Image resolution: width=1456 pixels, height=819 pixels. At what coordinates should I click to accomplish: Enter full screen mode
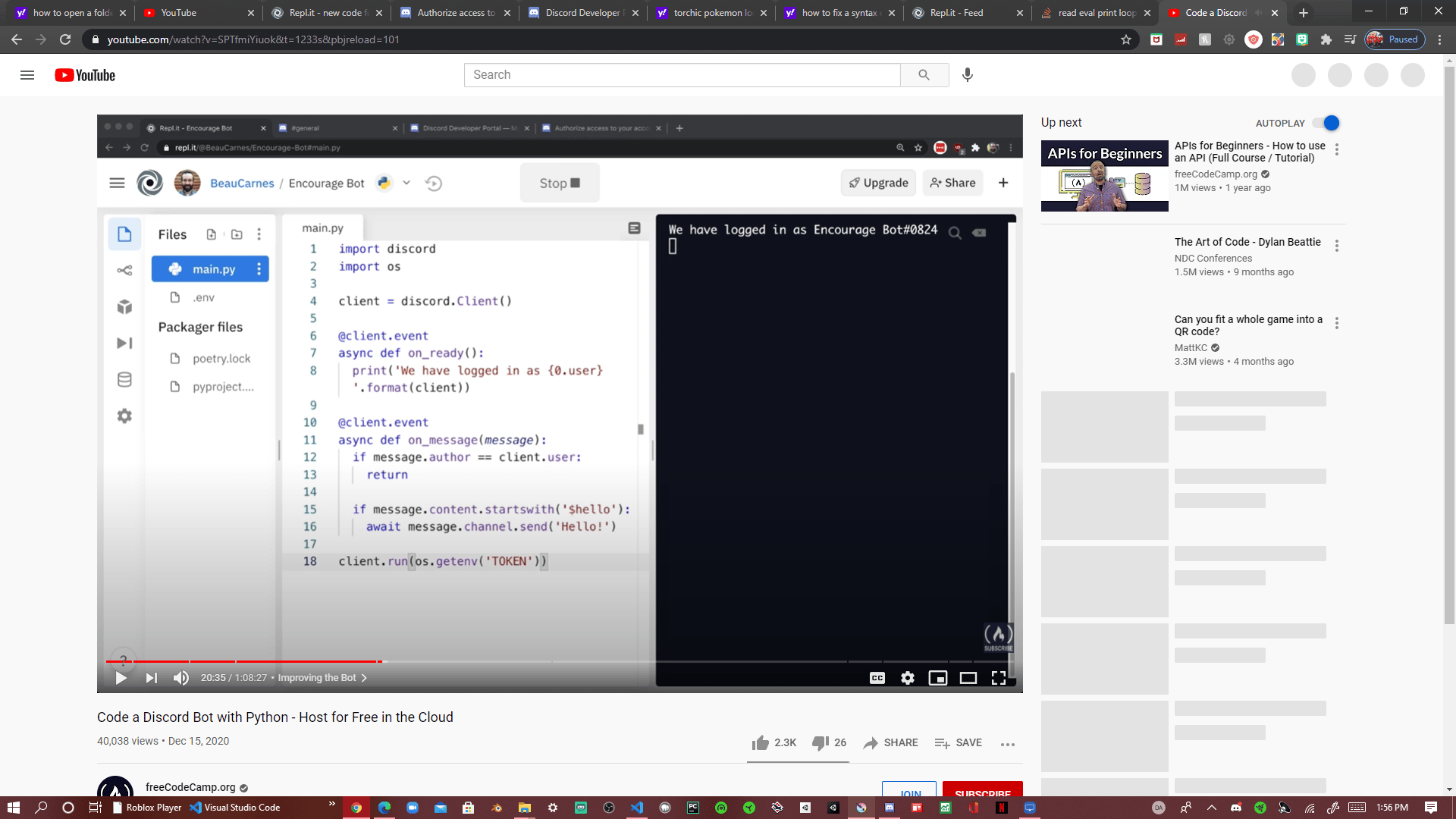(999, 678)
